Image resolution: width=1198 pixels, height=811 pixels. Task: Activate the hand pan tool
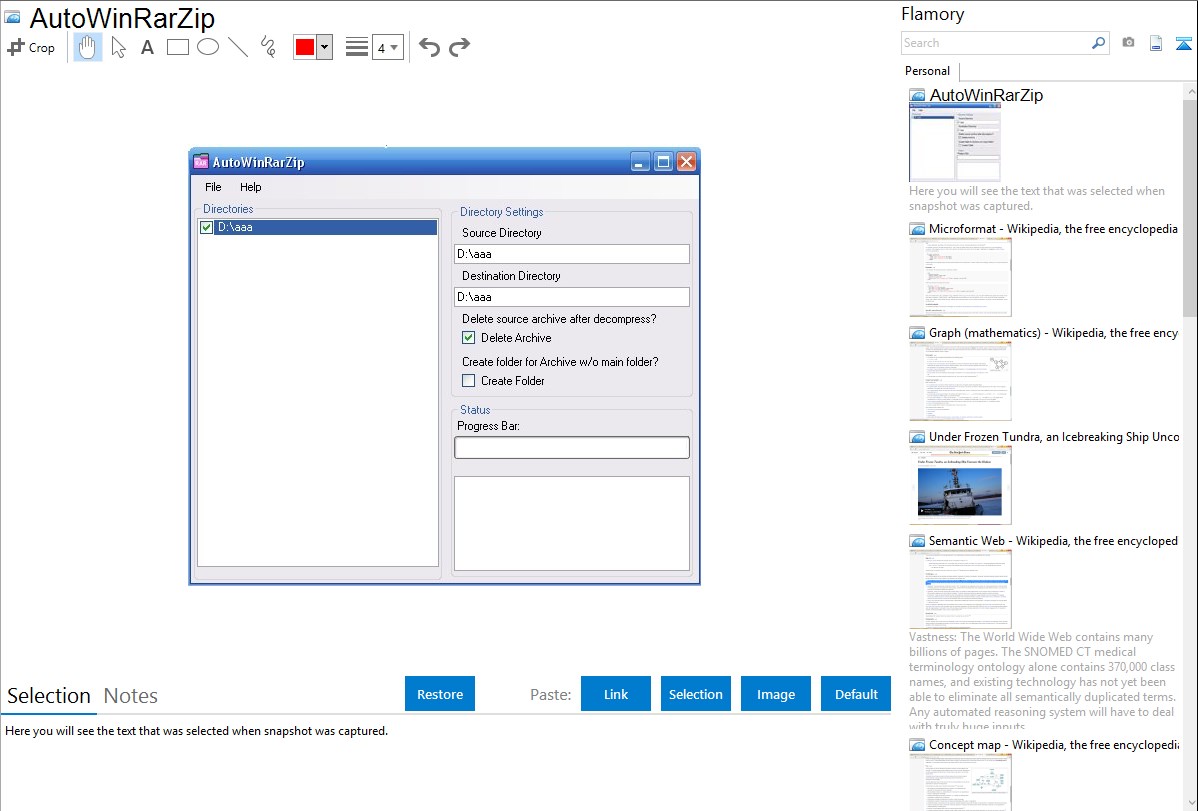click(x=87, y=47)
